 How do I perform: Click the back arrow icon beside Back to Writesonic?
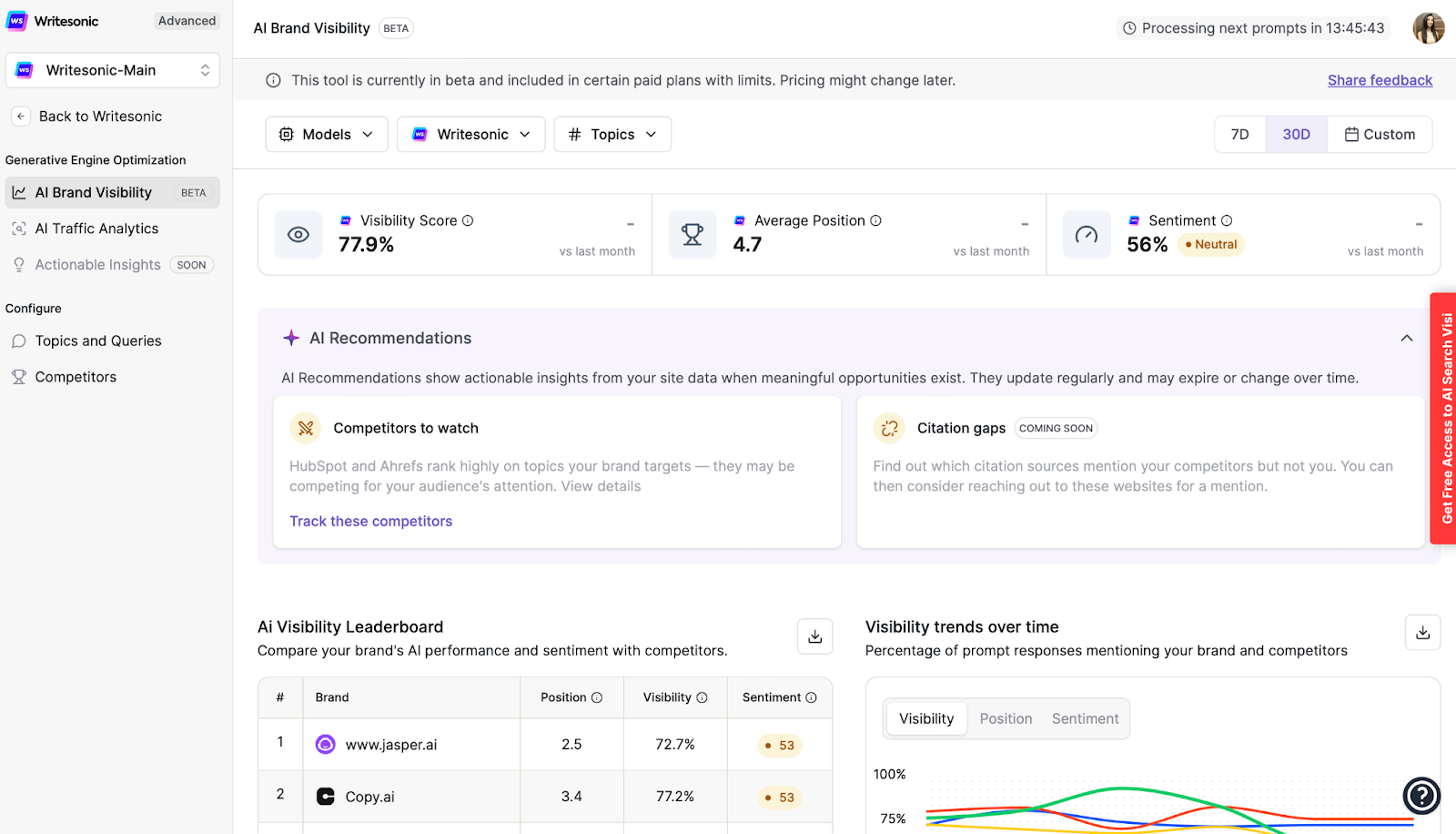[x=21, y=117]
